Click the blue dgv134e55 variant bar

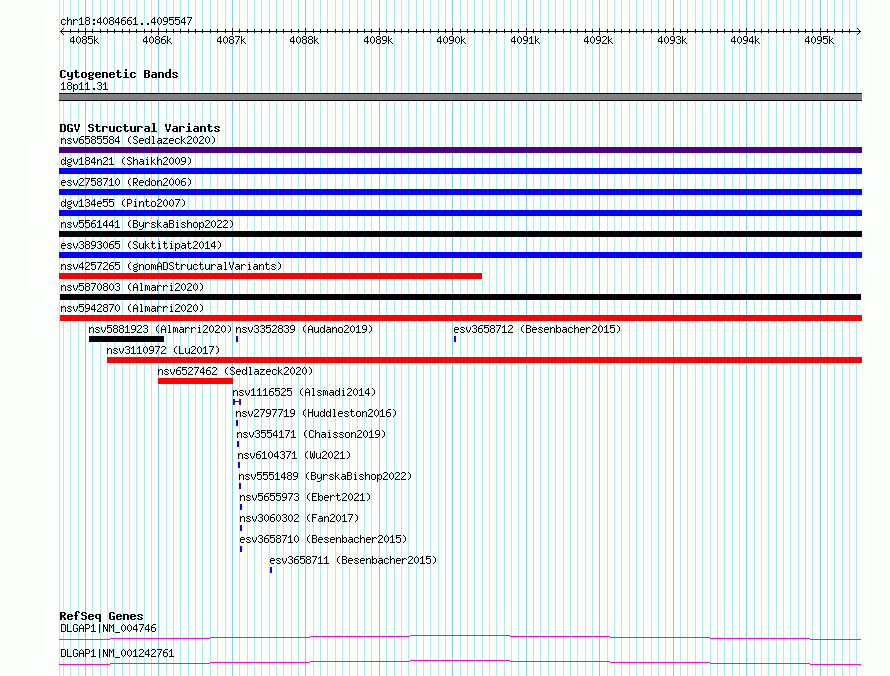(460, 213)
